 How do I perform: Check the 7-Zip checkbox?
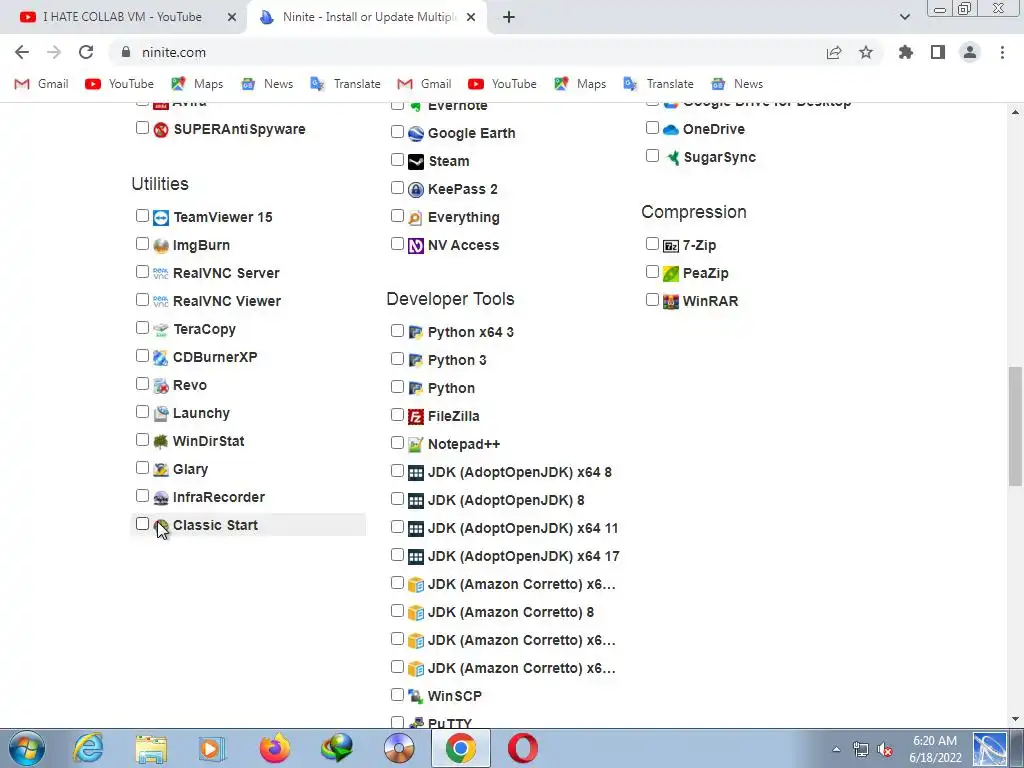652,244
